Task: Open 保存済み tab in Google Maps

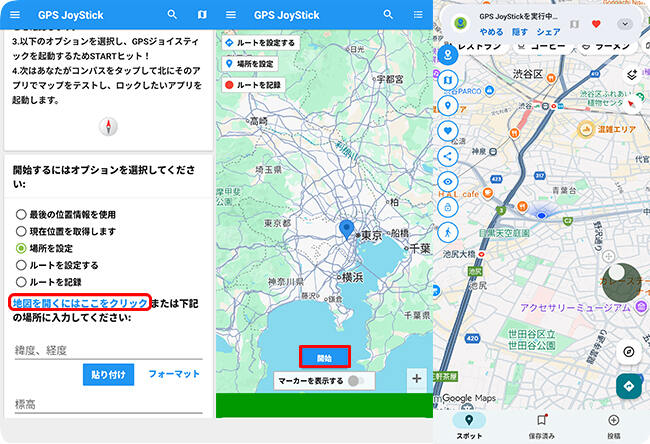Action: (541, 426)
